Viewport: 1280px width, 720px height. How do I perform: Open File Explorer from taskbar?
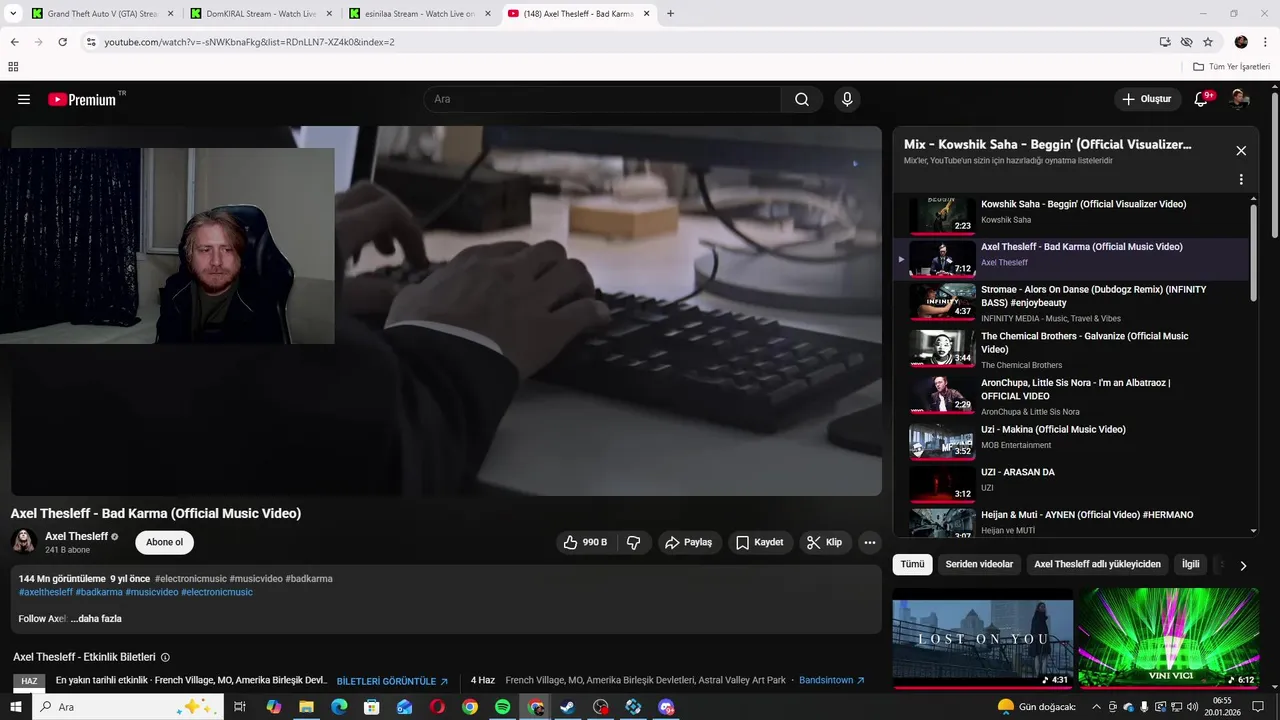306,707
